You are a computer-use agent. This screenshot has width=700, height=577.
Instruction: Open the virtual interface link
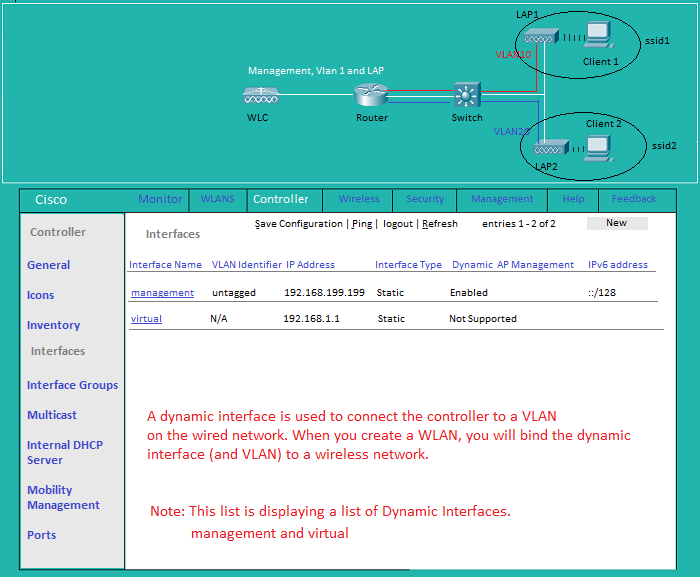[146, 319]
